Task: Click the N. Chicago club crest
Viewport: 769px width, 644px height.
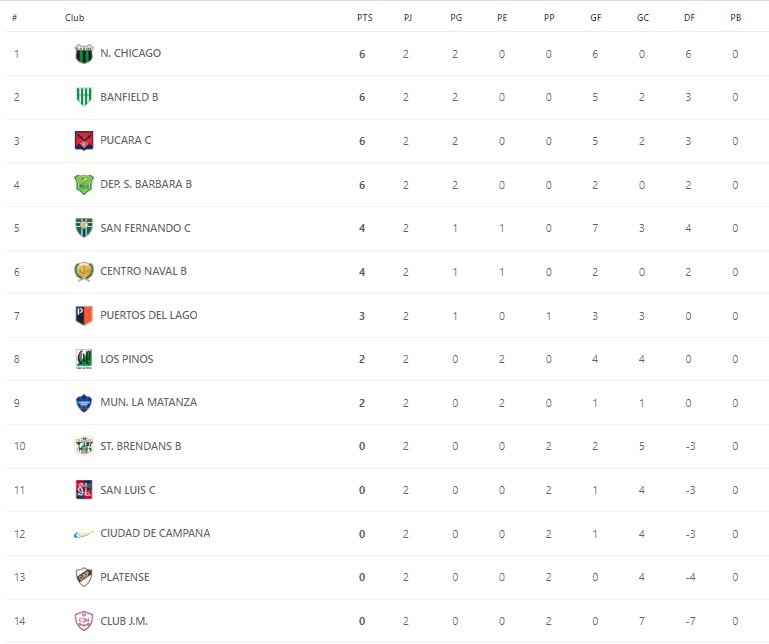Action: coord(84,54)
